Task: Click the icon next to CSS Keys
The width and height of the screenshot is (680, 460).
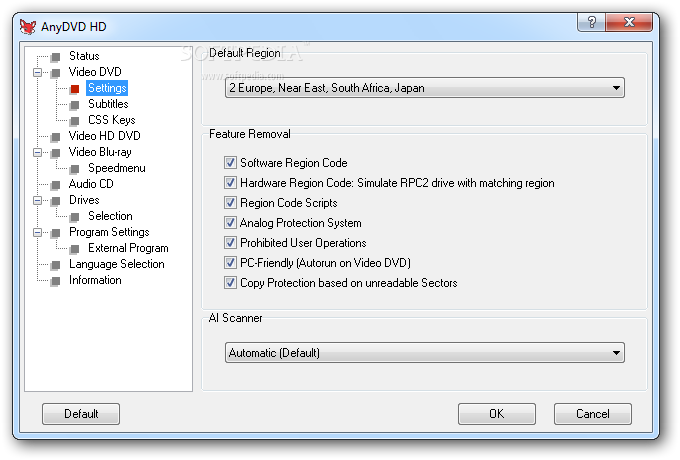Action: click(74, 121)
